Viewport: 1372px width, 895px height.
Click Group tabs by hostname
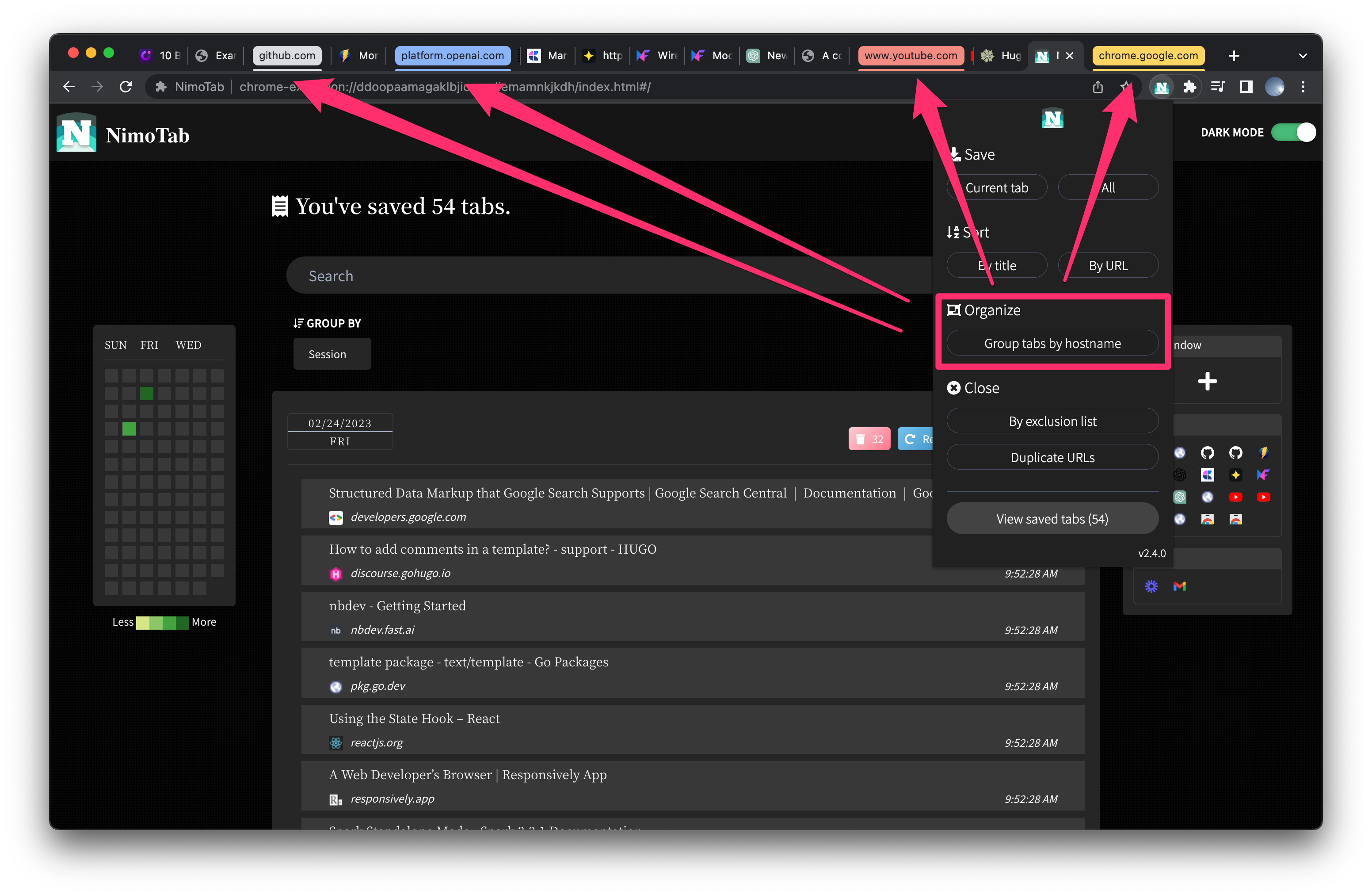click(x=1052, y=344)
